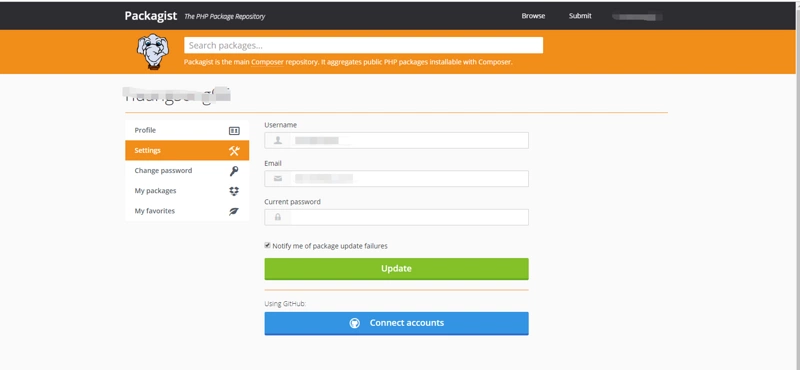Click the leaf icon beside My favorites
The height and width of the screenshot is (370, 800).
coord(234,211)
